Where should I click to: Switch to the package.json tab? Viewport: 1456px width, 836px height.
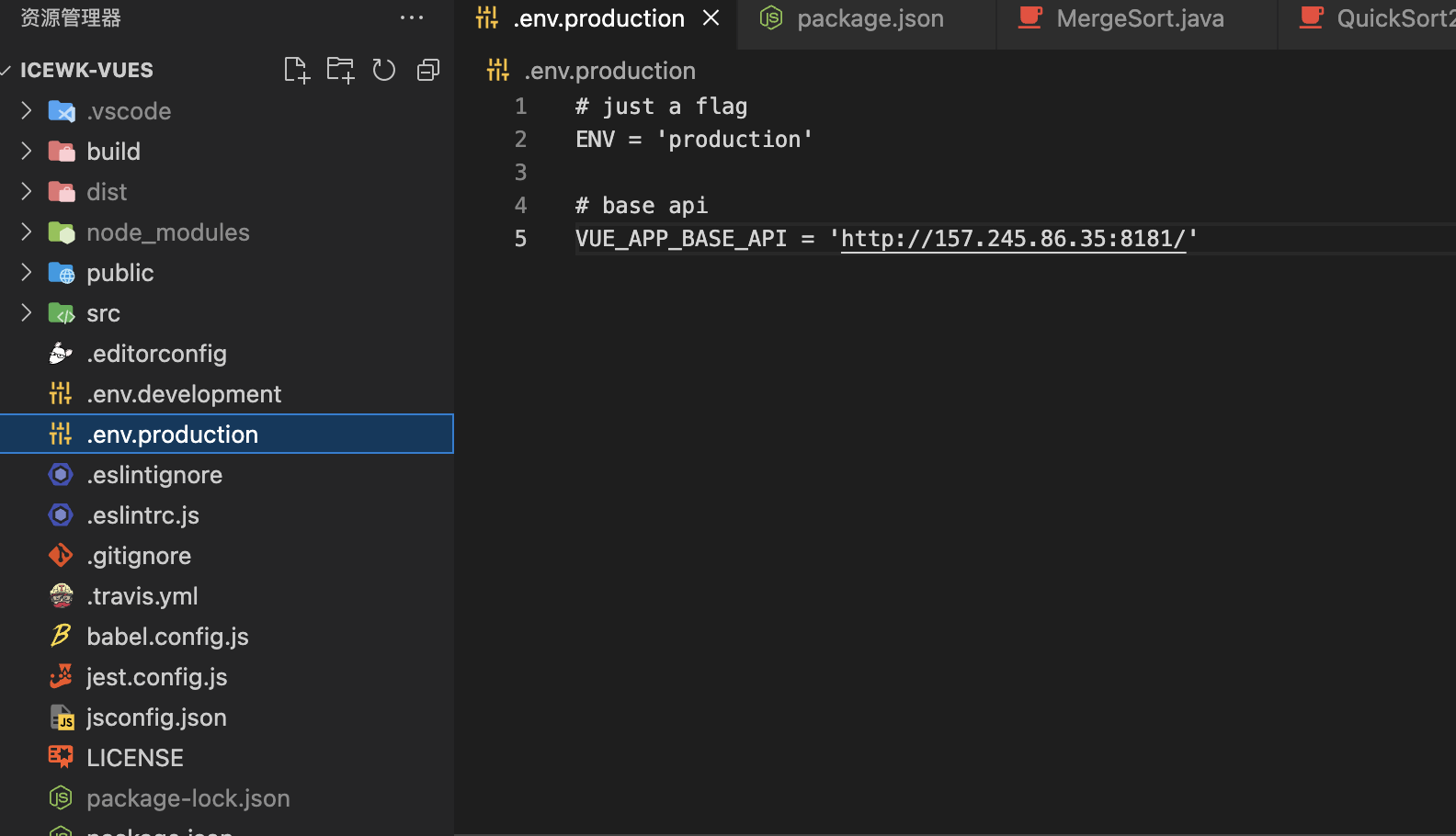point(868,18)
